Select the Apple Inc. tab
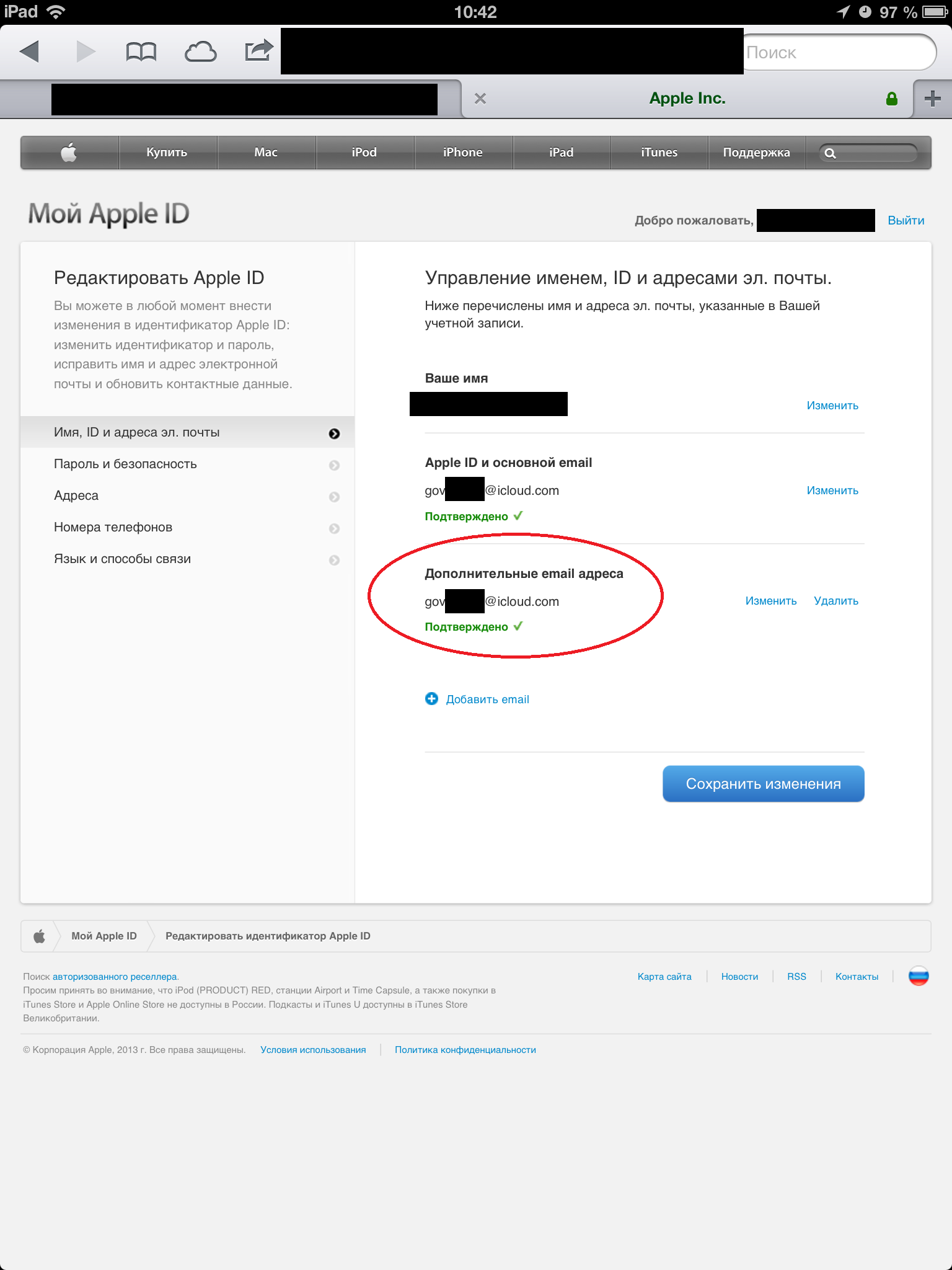Screen dimensions: 952x1270 (x=687, y=99)
